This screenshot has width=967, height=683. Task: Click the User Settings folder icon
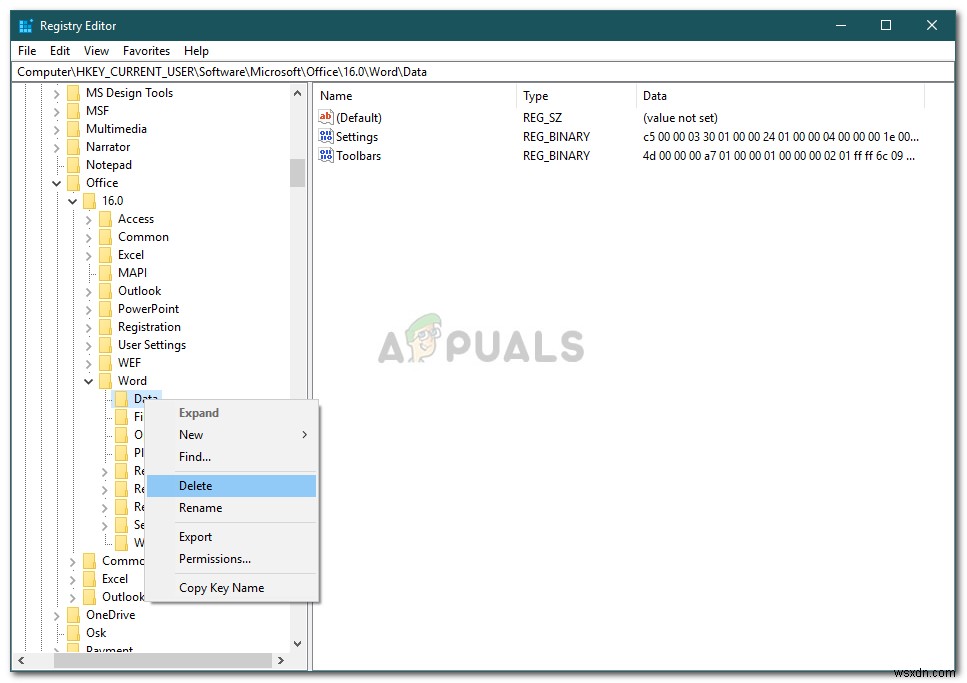pos(105,345)
